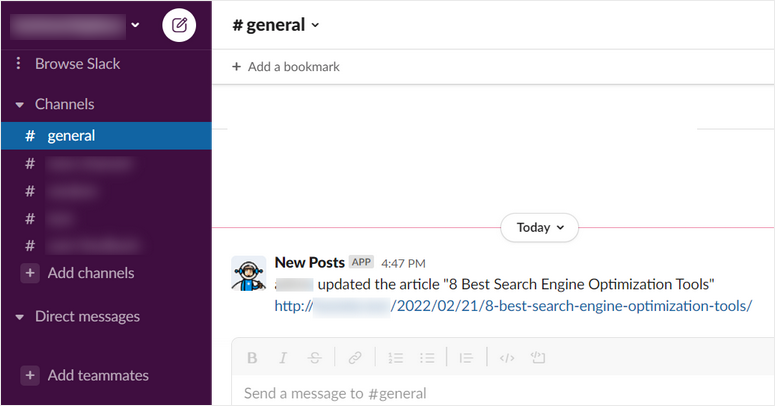Insert a code block
Viewport: 775px width, 406px height.
pyautogui.click(x=538, y=357)
